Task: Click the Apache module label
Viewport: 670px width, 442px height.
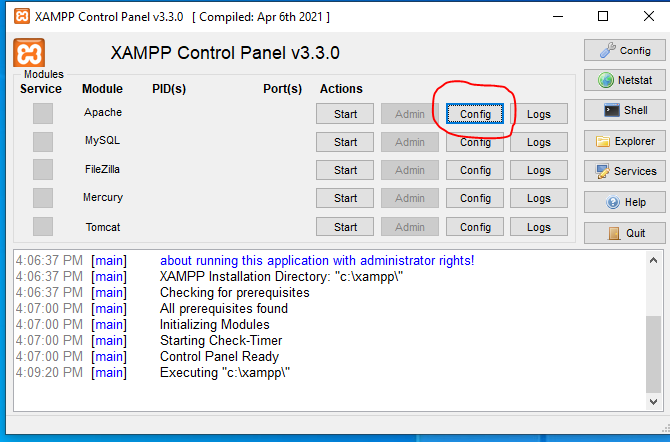Action: [103, 112]
